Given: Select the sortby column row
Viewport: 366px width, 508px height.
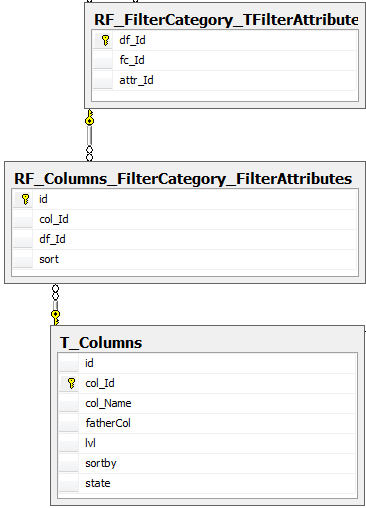Looking at the screenshot, I should [207, 463].
